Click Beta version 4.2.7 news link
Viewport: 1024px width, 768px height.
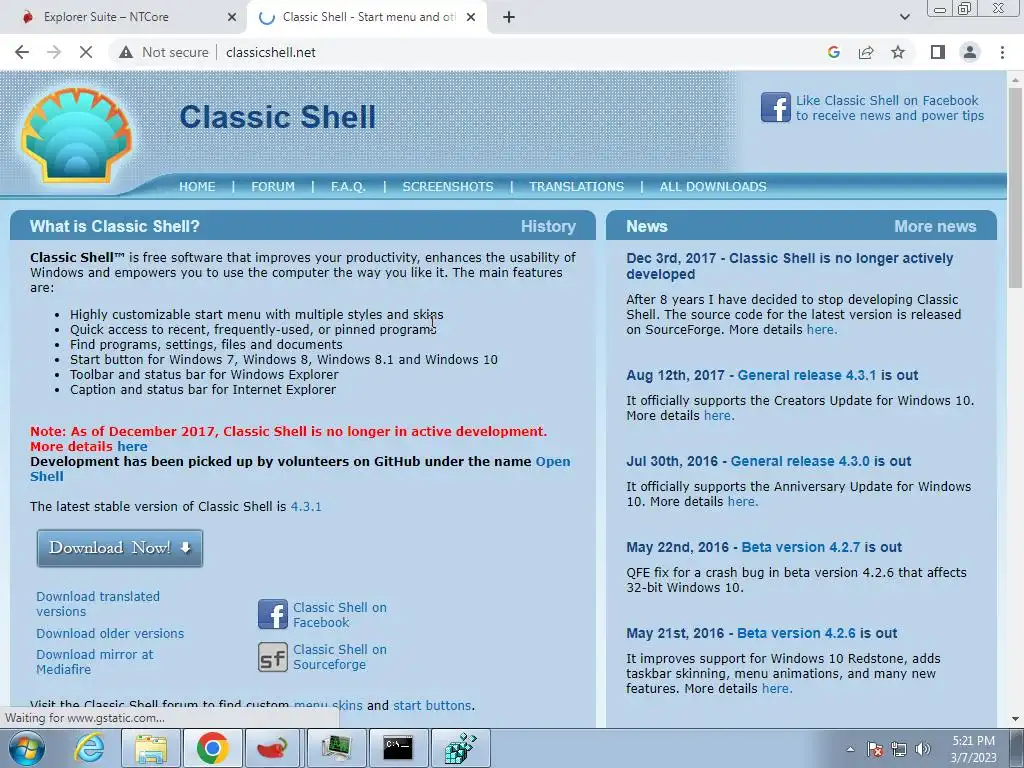point(801,547)
